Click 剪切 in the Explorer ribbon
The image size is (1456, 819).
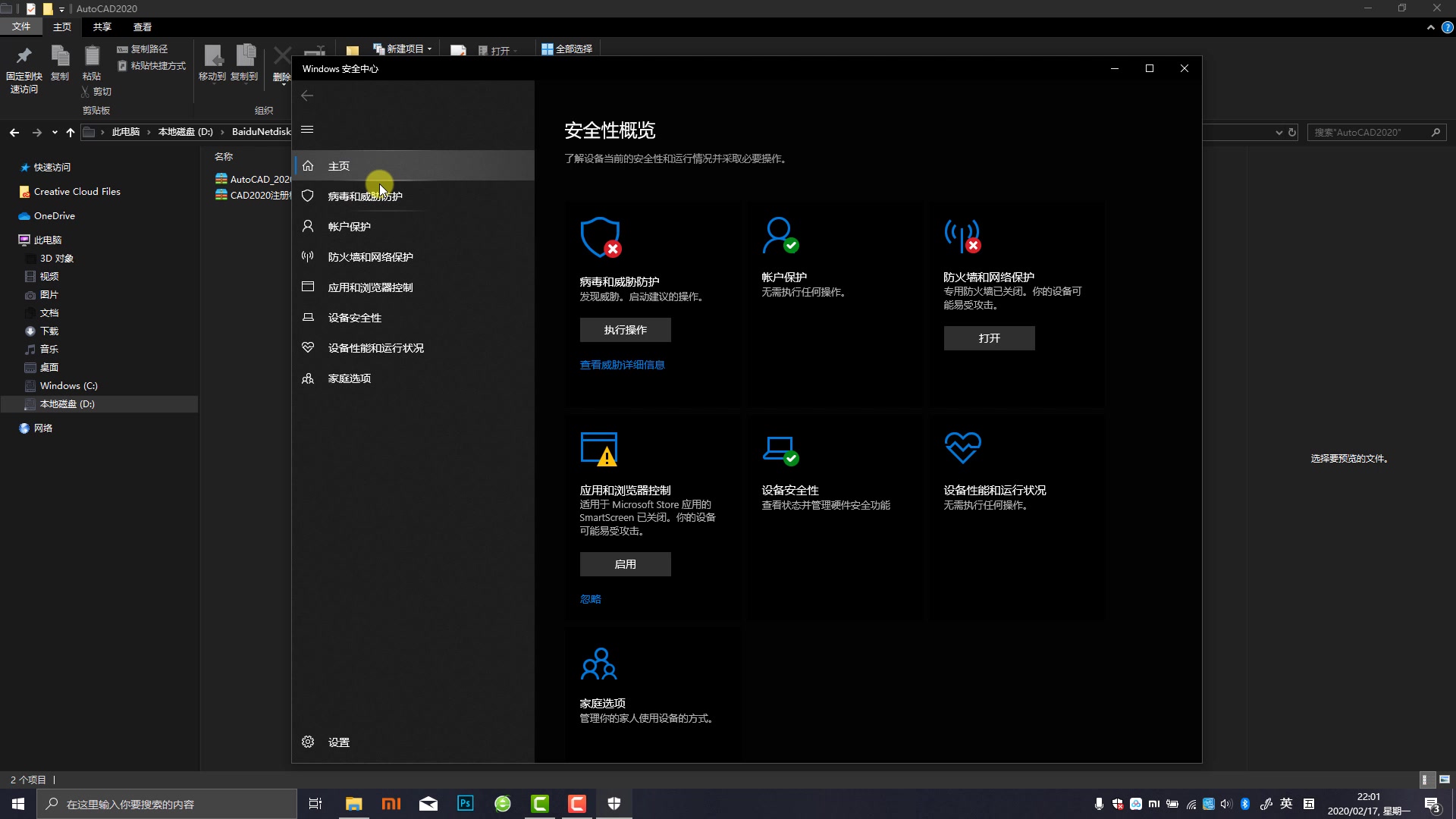click(96, 92)
